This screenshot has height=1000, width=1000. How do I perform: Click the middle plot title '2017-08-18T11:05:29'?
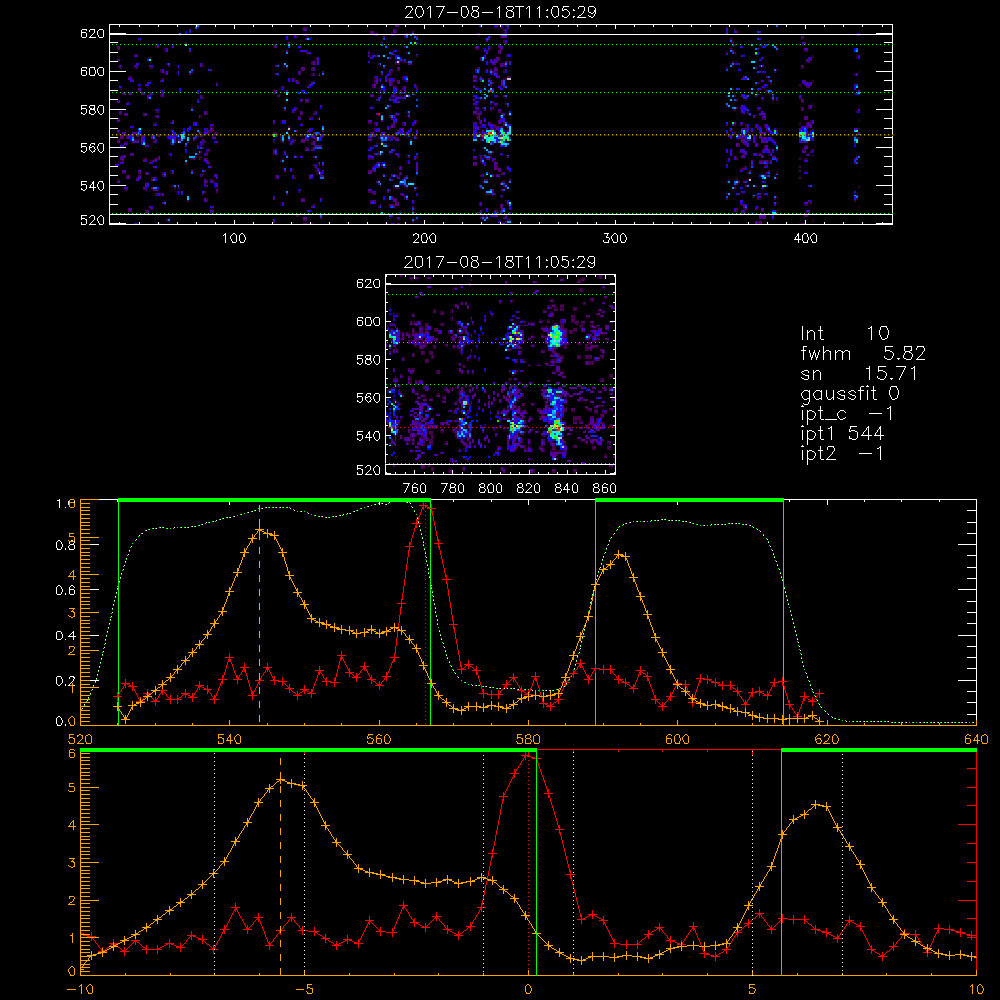point(500,262)
